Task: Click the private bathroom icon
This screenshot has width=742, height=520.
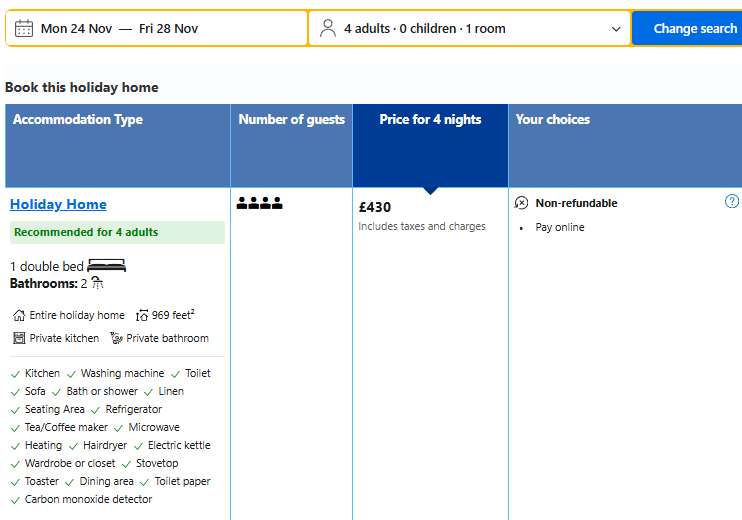Action: pos(116,338)
